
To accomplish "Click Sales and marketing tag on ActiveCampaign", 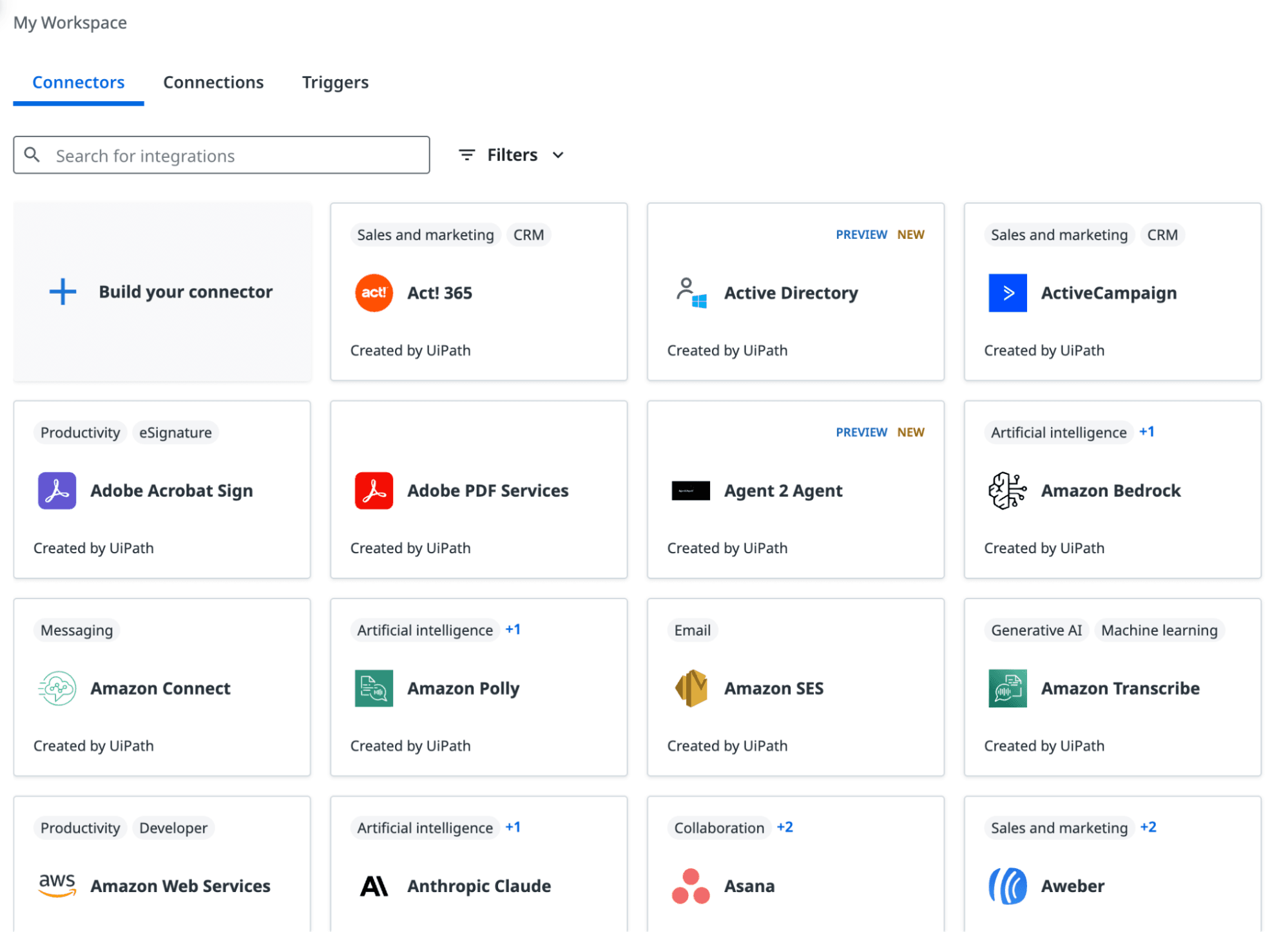I will 1059,234.
